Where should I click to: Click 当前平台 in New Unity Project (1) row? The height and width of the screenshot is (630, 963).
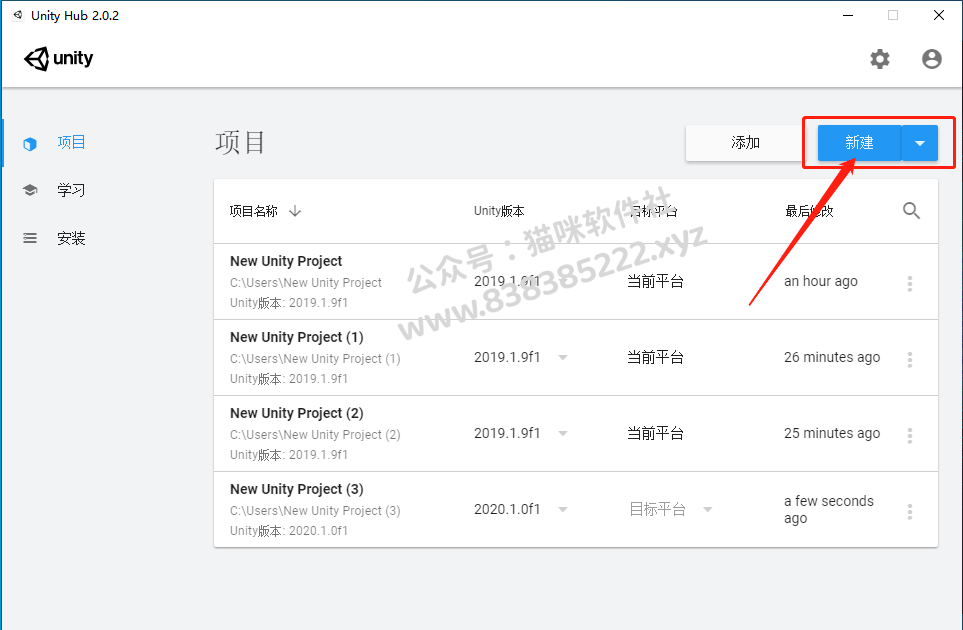pos(655,357)
